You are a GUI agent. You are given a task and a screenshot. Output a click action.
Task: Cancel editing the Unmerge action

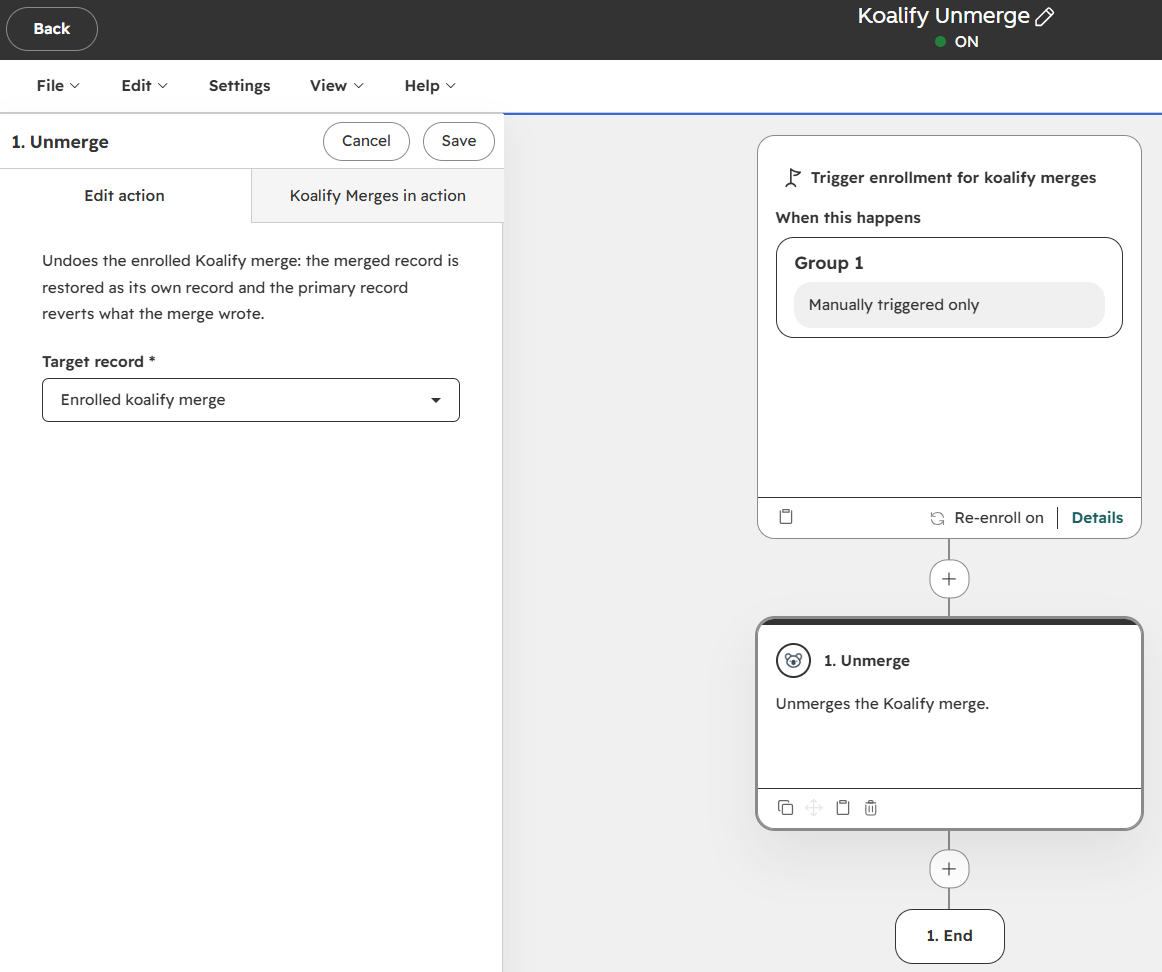pyautogui.click(x=366, y=141)
